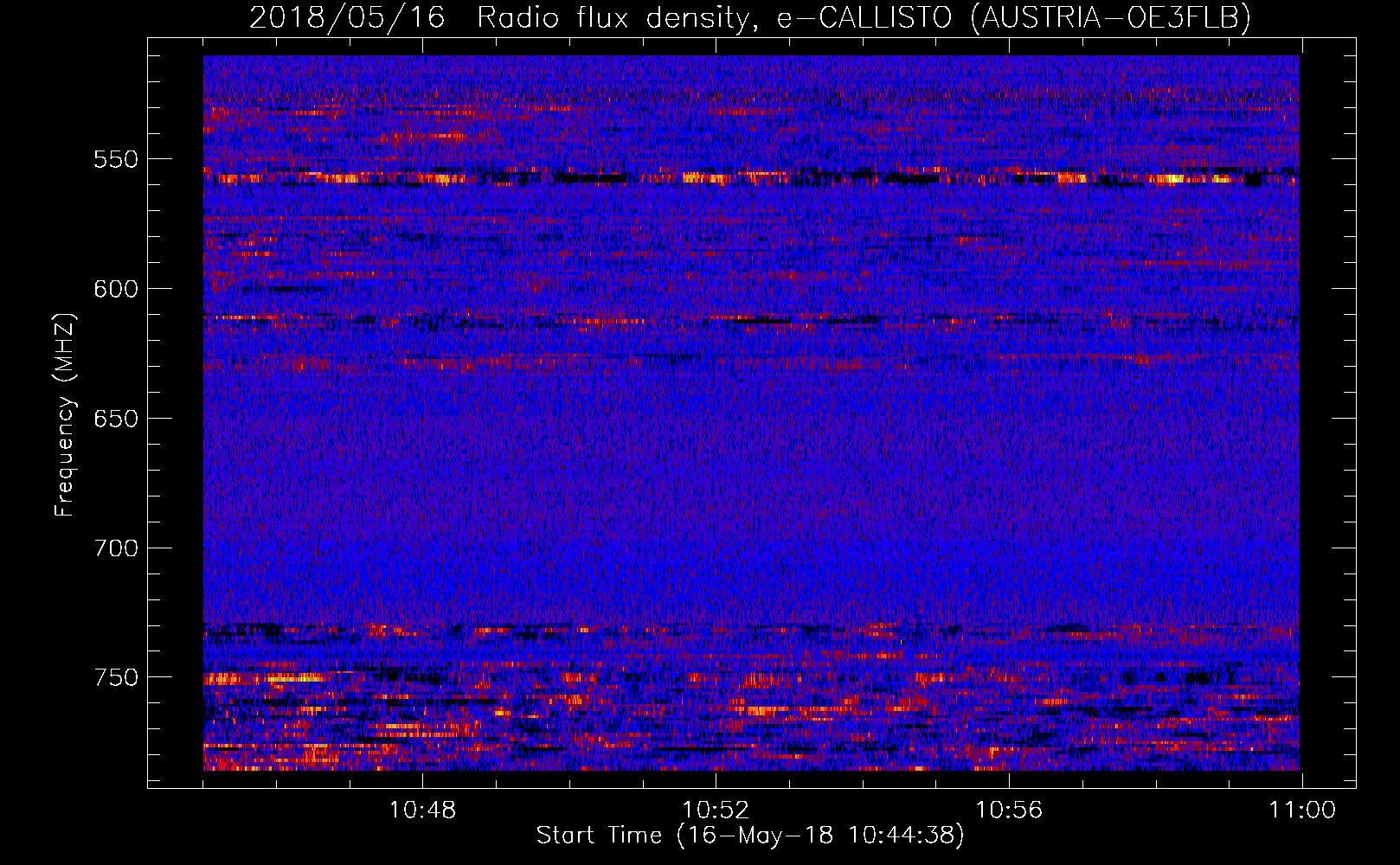Click the 700 frequency tick label

point(116,548)
